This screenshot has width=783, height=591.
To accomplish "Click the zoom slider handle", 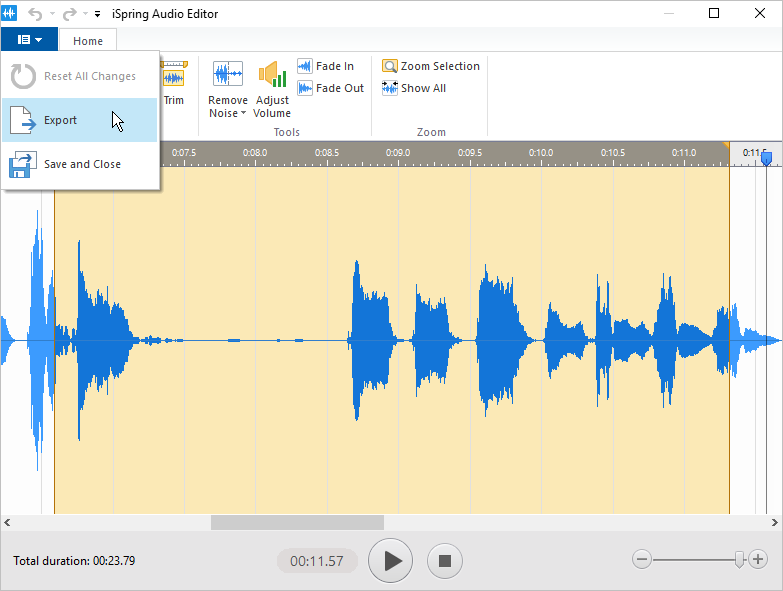I will [x=739, y=559].
